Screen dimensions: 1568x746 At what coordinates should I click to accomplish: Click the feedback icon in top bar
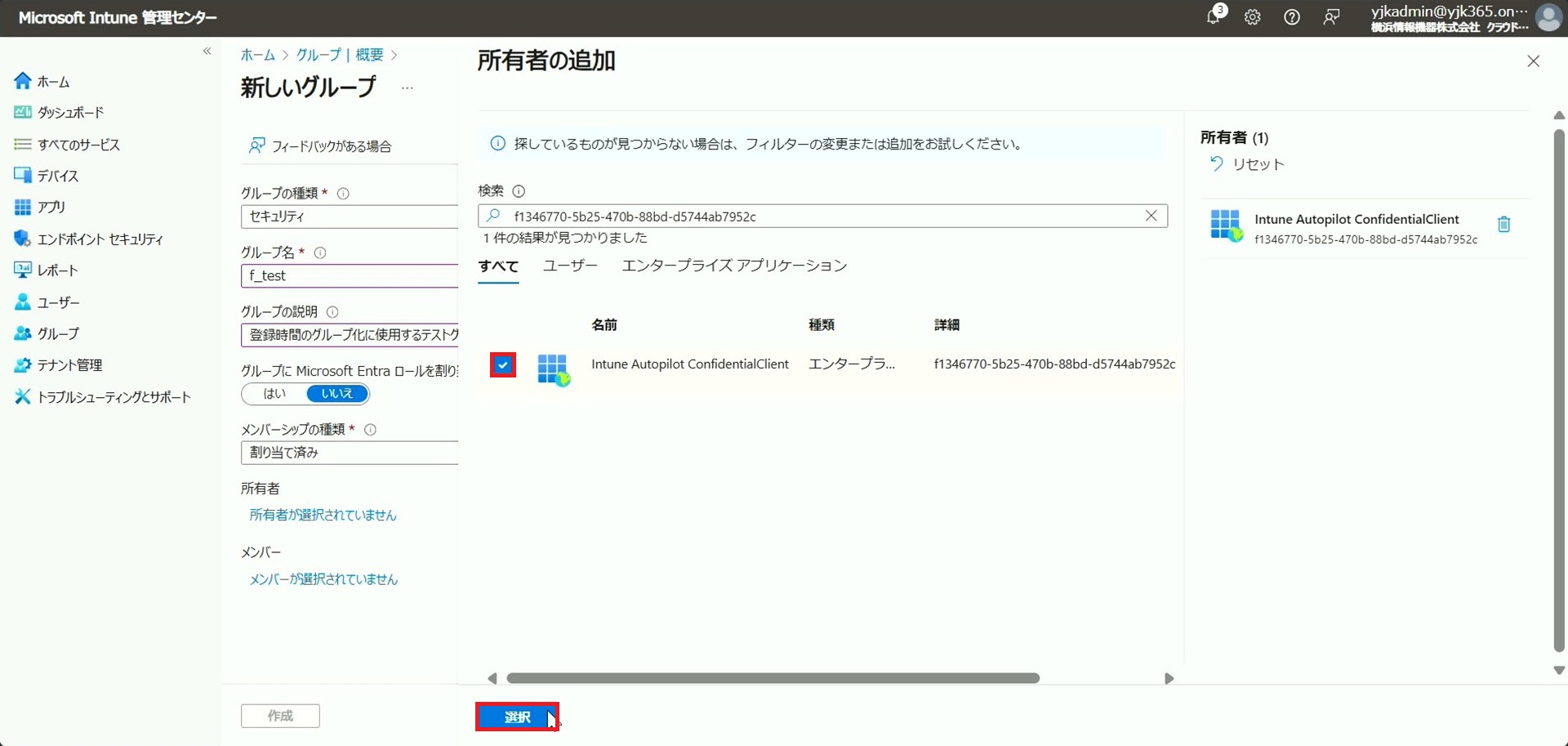point(1331,17)
